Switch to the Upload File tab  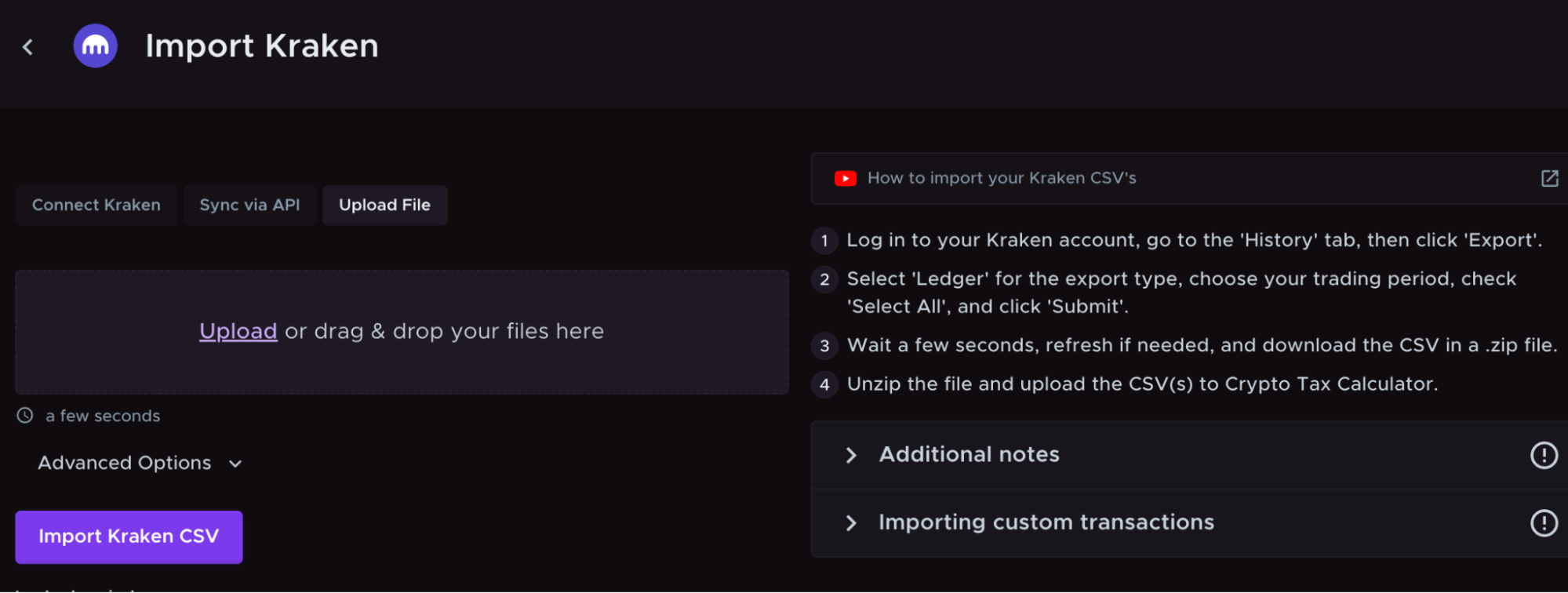coord(384,205)
